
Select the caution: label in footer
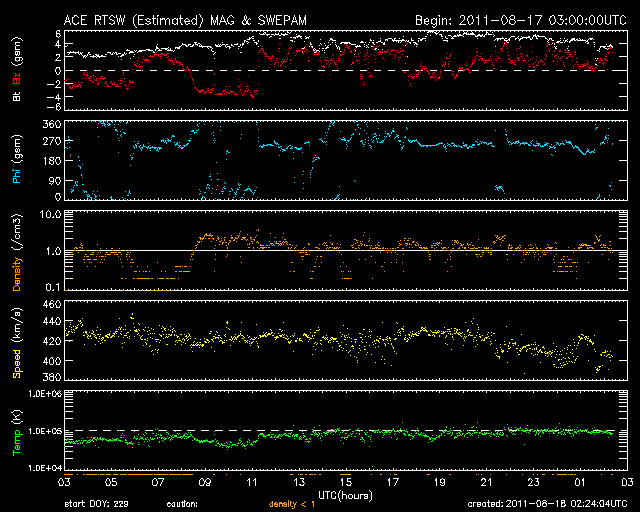coord(182,504)
